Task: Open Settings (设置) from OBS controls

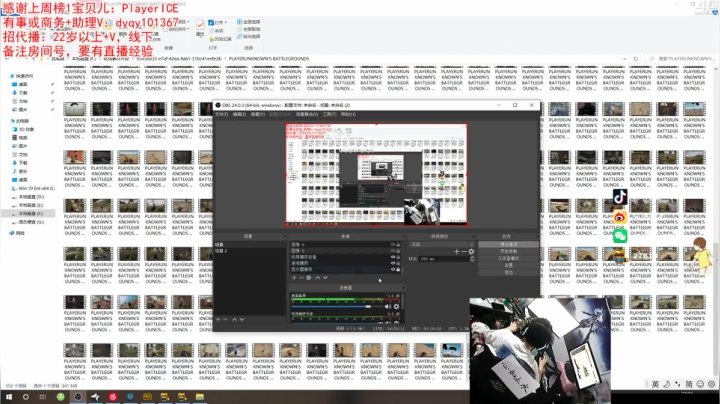Action: click(508, 265)
